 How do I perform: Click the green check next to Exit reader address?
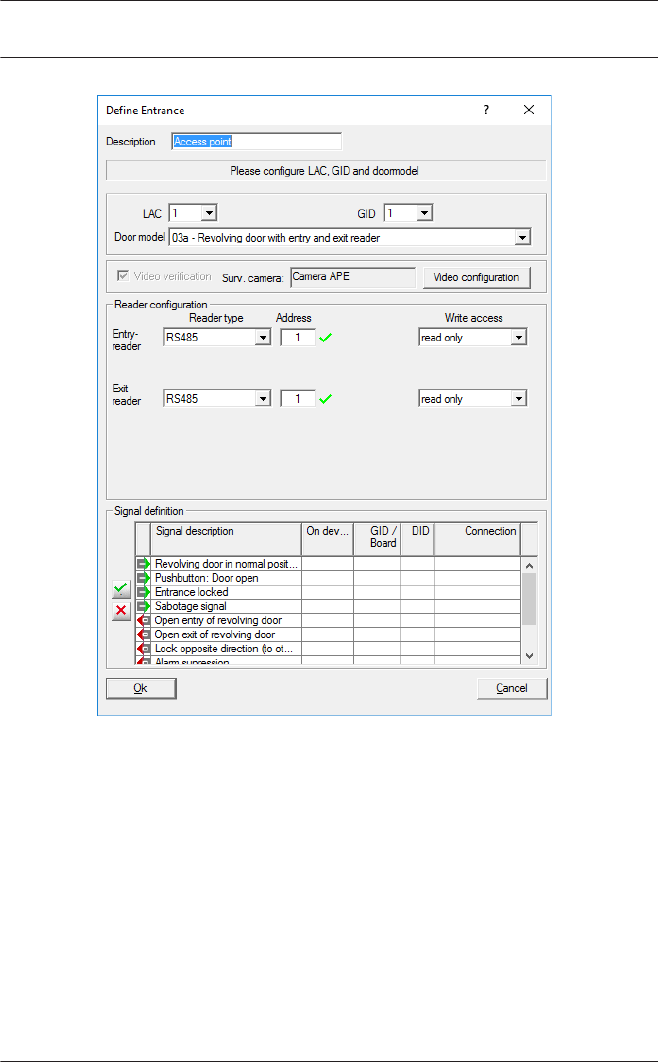coord(326,399)
